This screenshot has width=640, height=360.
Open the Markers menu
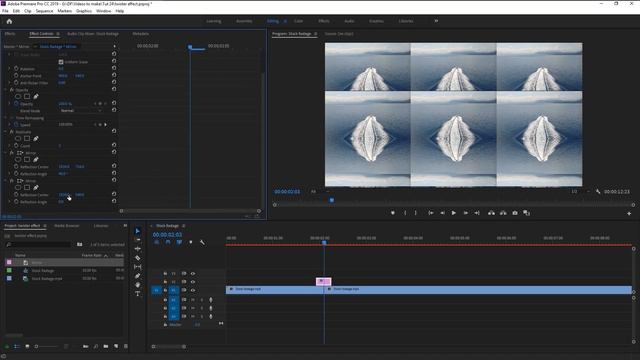pyautogui.click(x=64, y=11)
